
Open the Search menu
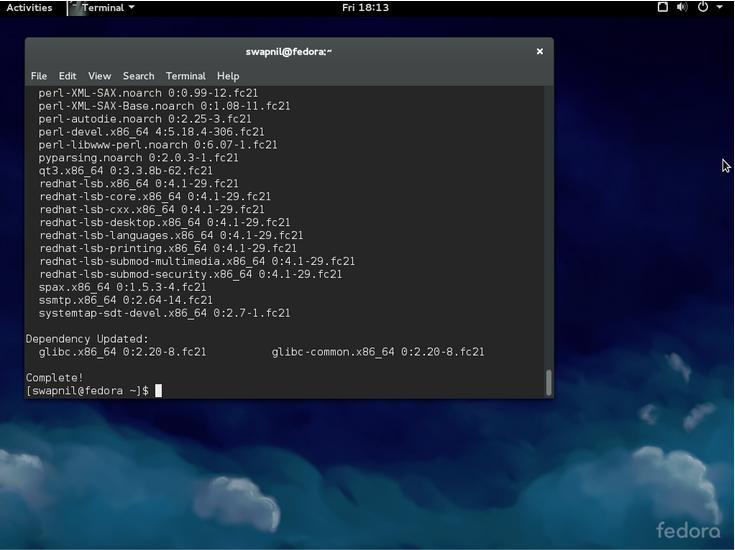coord(138,76)
